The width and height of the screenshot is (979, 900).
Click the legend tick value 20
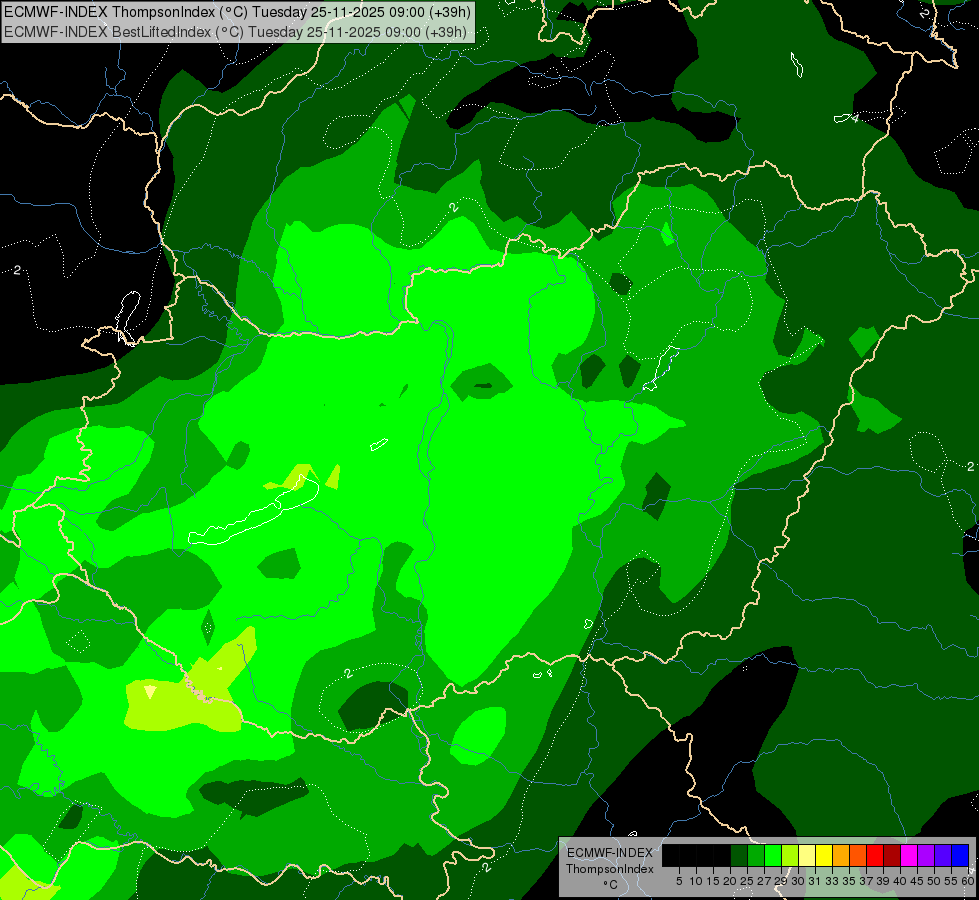pyautogui.click(x=730, y=881)
